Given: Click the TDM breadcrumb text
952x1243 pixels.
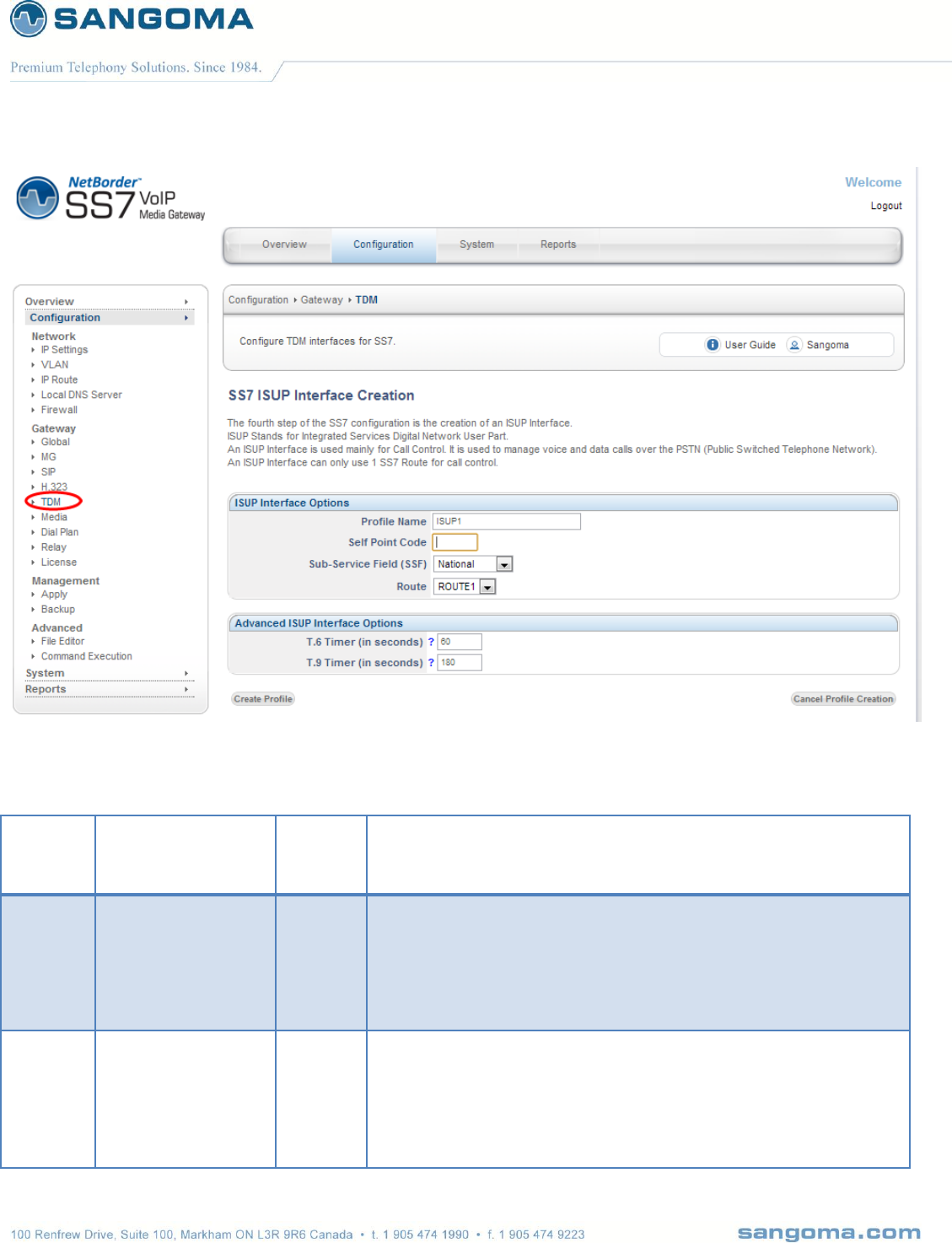Looking at the screenshot, I should (x=367, y=300).
